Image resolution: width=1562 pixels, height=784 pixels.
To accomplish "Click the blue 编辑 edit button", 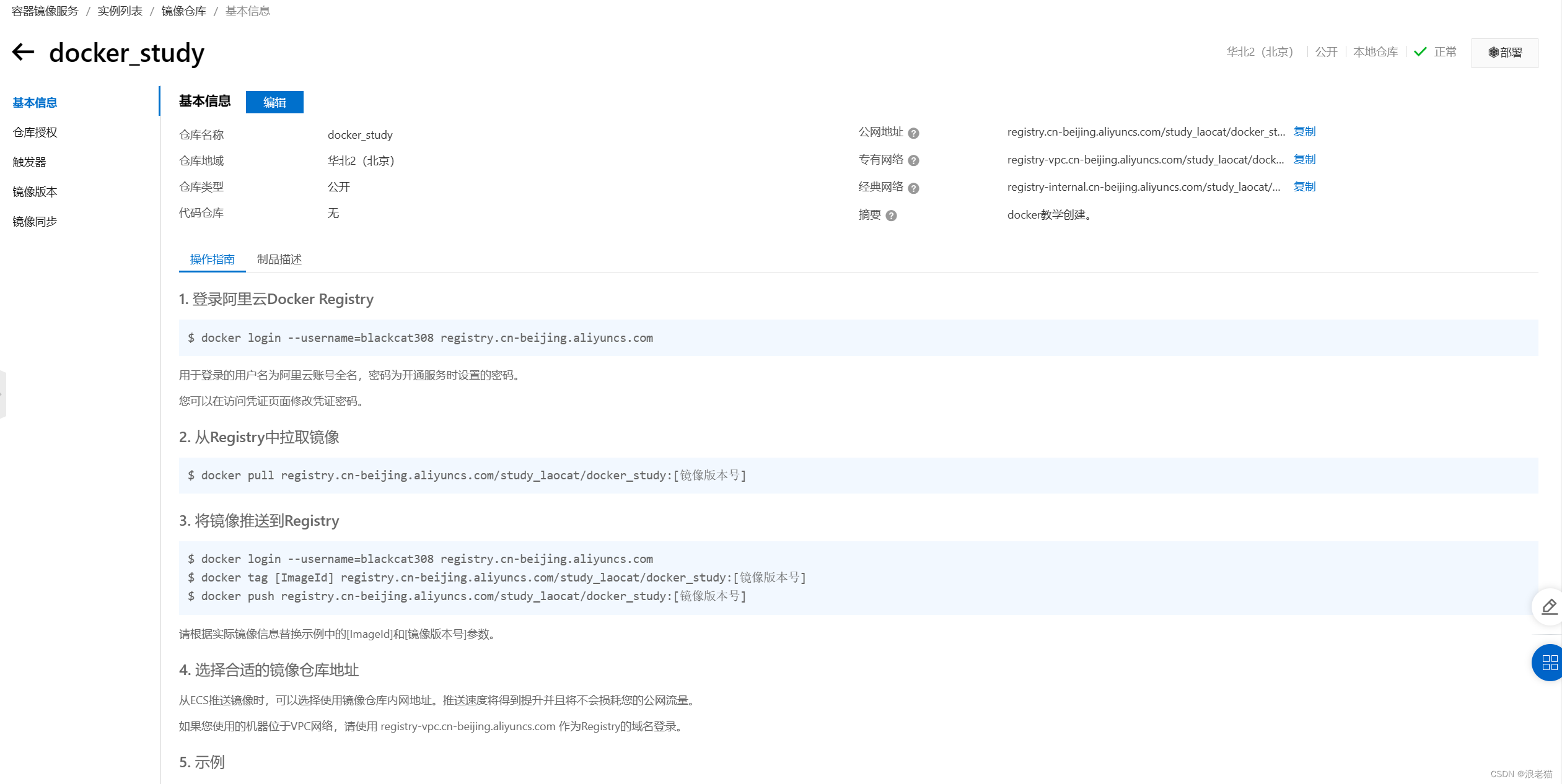I will pos(274,102).
